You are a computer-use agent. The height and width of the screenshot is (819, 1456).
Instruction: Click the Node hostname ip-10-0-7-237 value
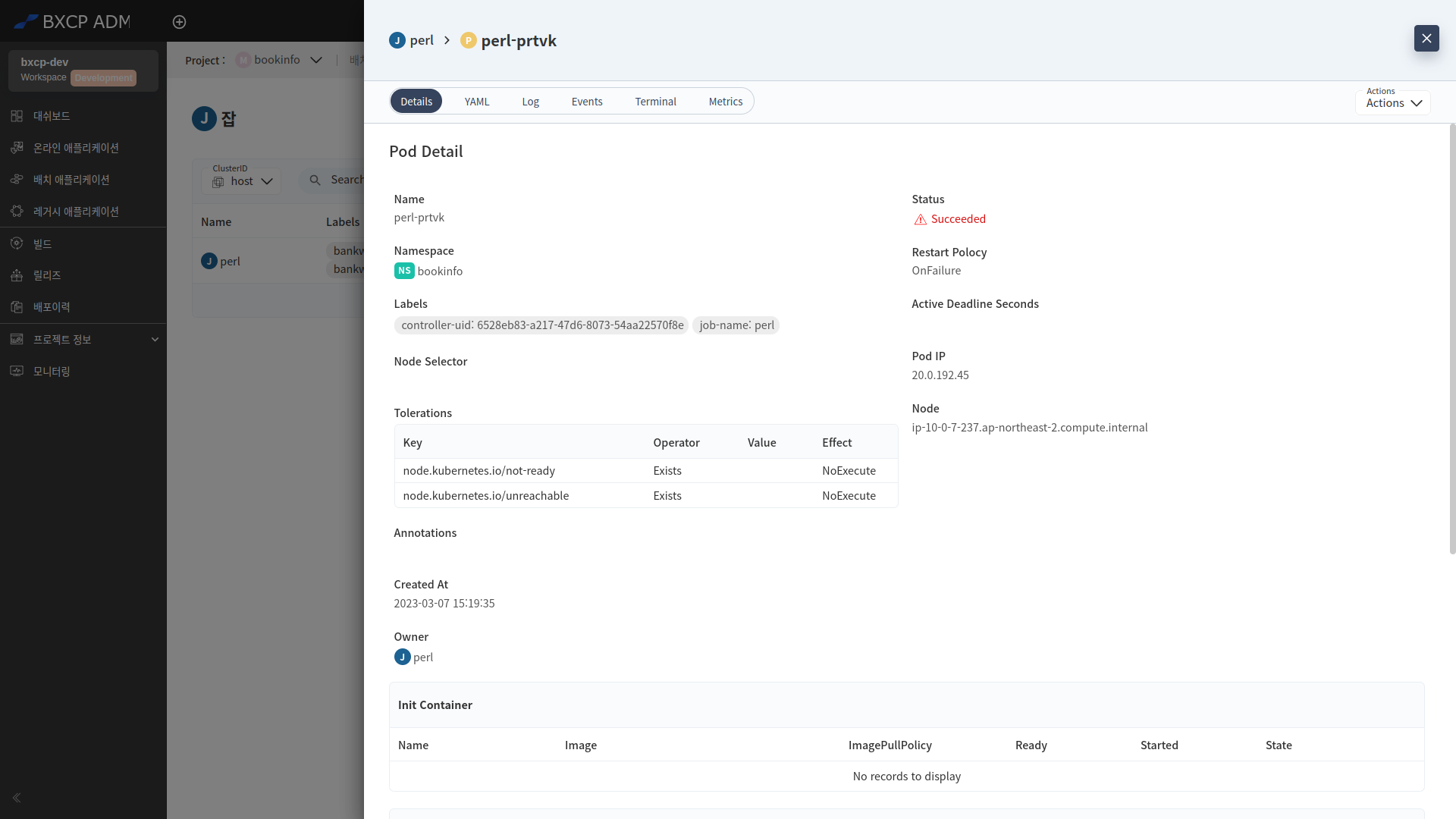tap(1030, 428)
